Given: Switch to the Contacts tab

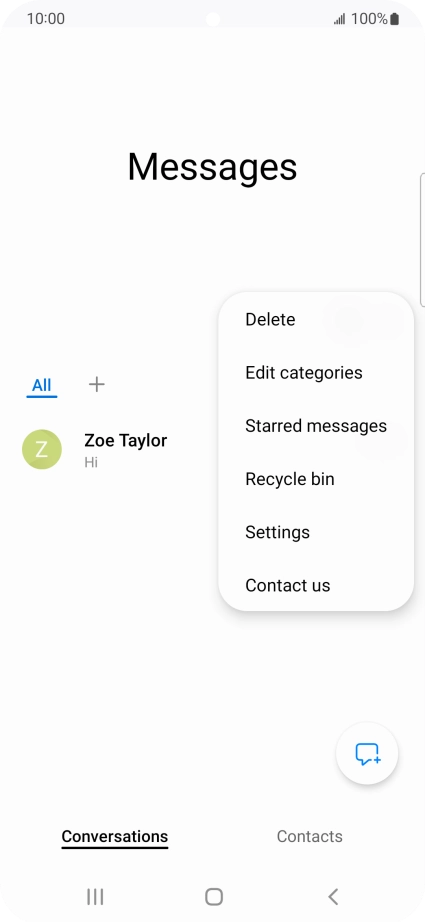Looking at the screenshot, I should (x=310, y=836).
